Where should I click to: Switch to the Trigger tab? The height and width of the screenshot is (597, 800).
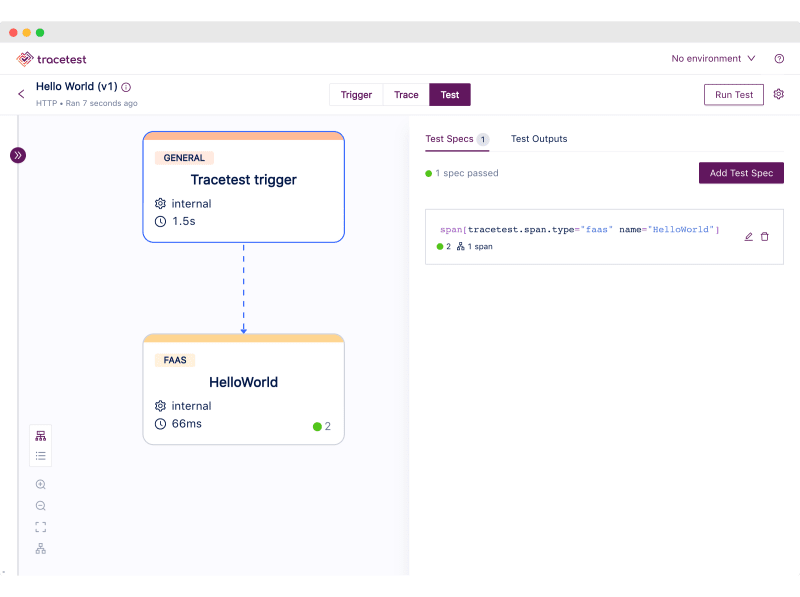(x=356, y=95)
